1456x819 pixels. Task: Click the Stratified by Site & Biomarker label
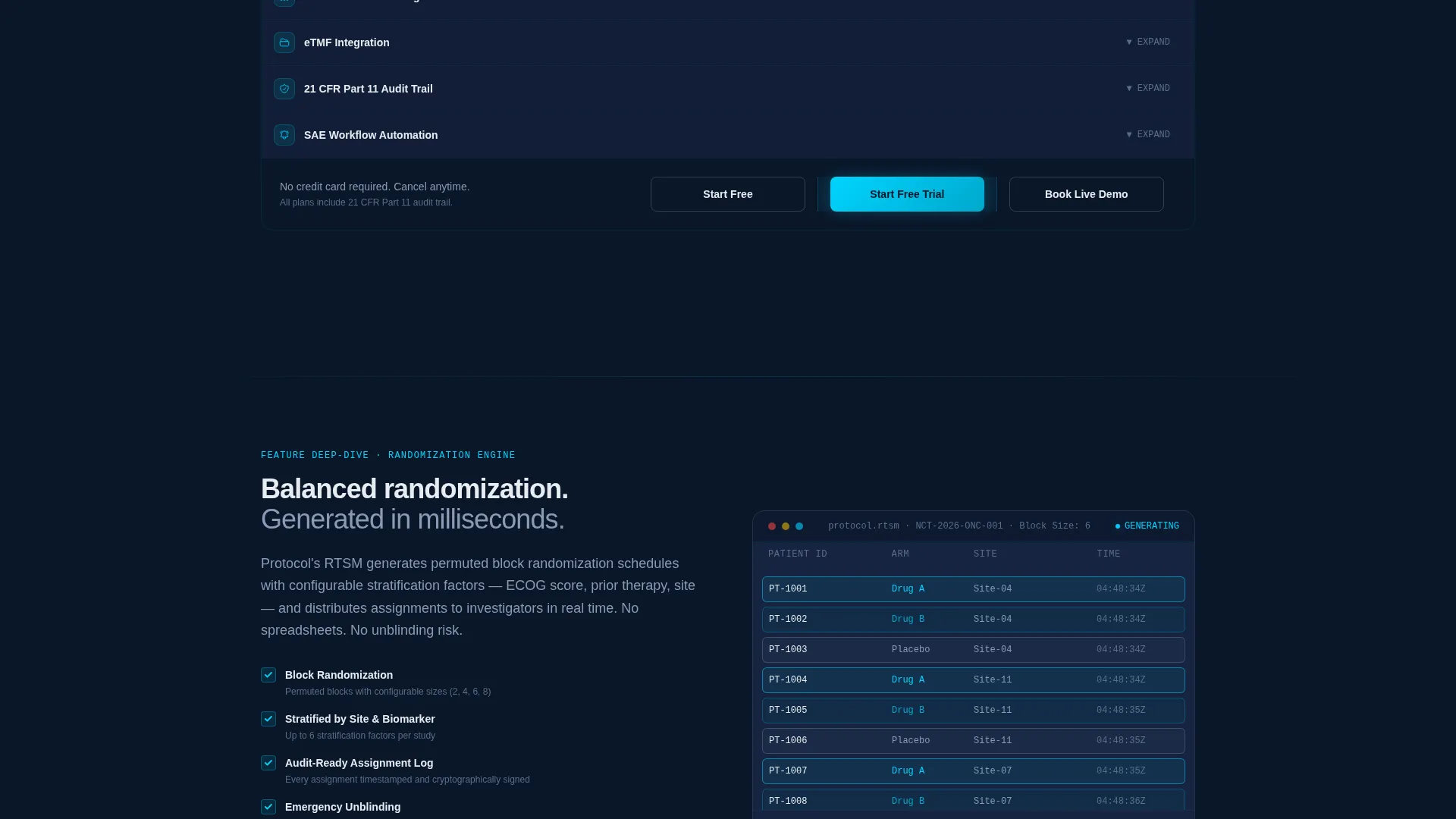tap(360, 719)
